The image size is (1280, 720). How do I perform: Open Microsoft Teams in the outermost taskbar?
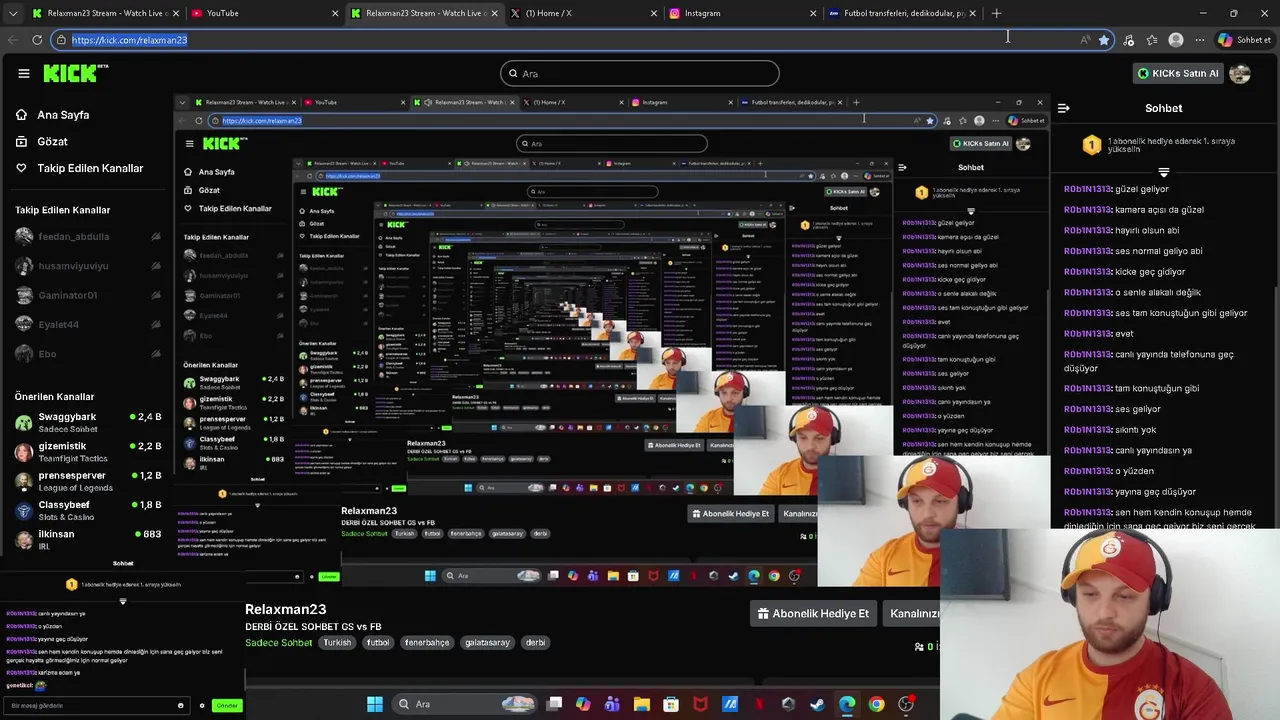(x=612, y=704)
